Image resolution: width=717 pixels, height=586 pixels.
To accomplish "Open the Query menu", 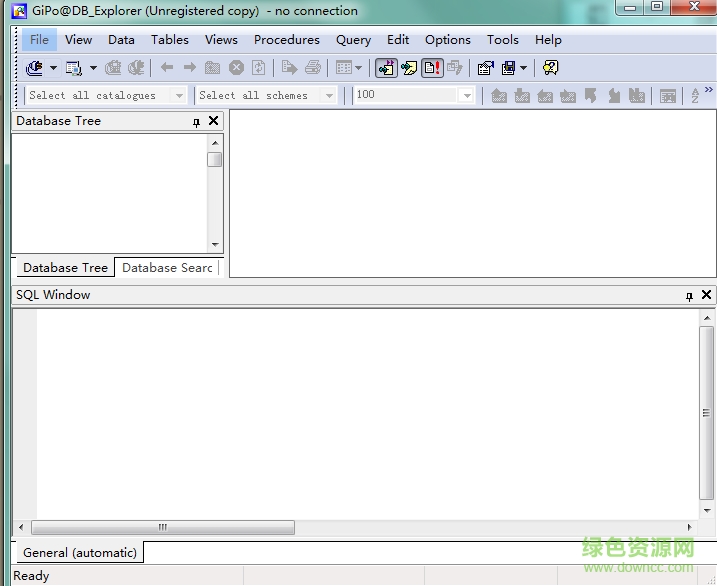I will point(353,40).
